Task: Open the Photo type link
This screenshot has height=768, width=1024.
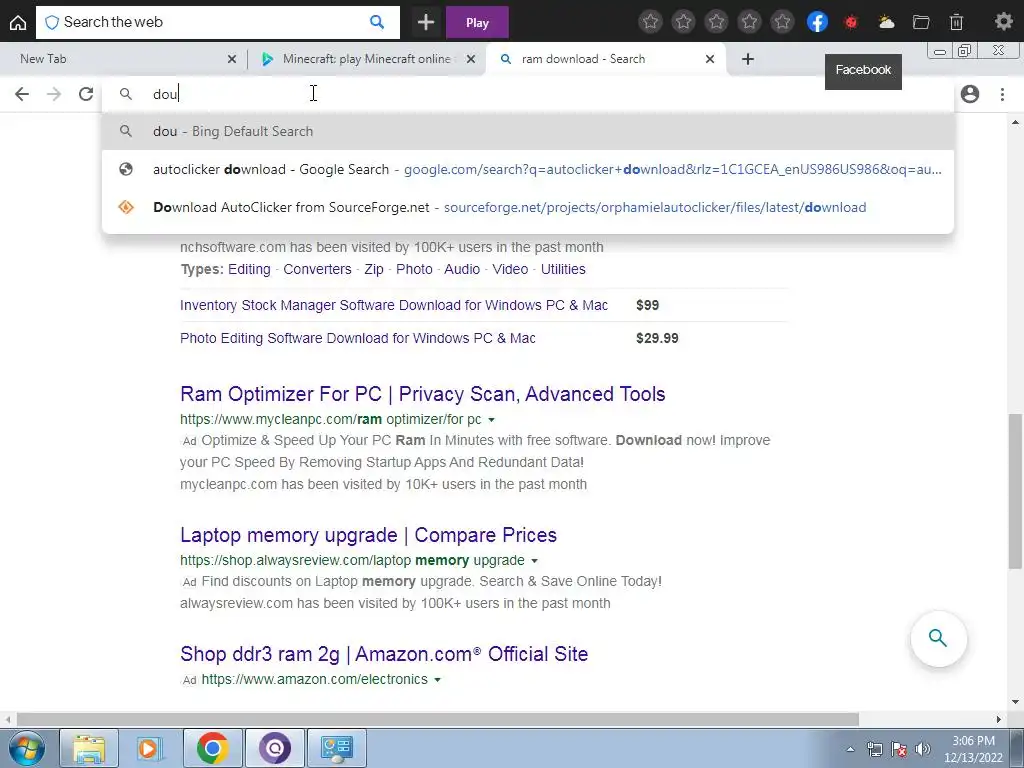Action: (x=414, y=269)
